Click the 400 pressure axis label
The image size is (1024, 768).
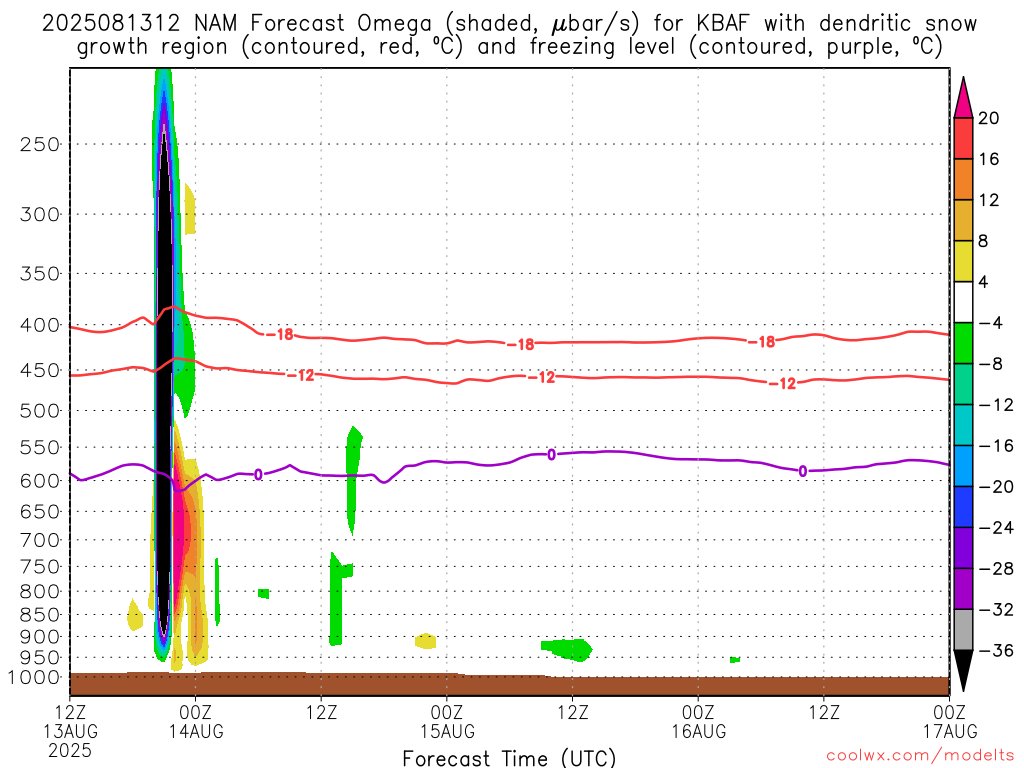click(40, 325)
